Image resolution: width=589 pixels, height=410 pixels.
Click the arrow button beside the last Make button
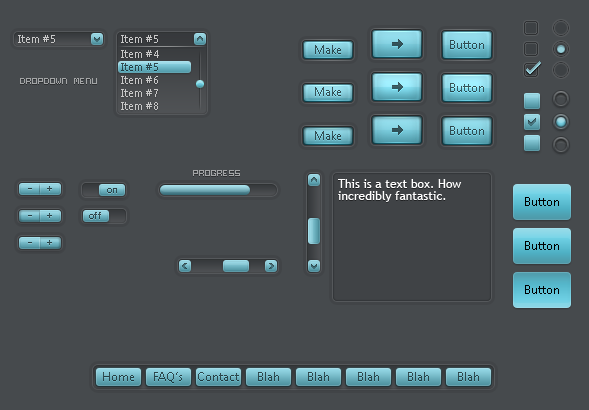click(x=397, y=130)
